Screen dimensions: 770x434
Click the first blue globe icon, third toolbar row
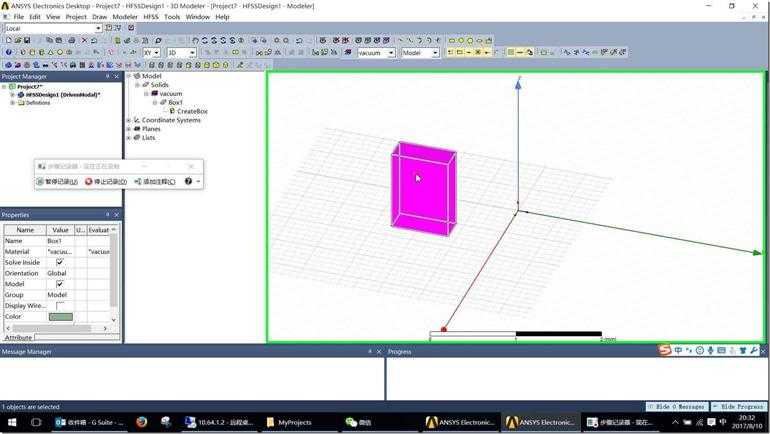pos(8,64)
